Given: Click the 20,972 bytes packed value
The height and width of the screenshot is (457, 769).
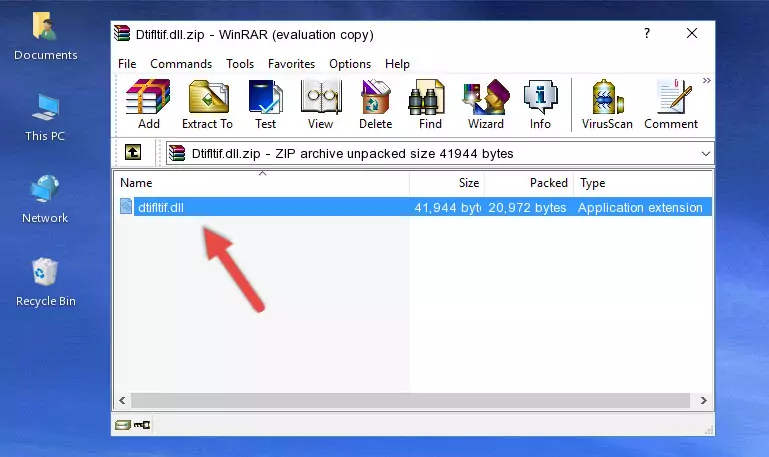Looking at the screenshot, I should click(x=527, y=207).
